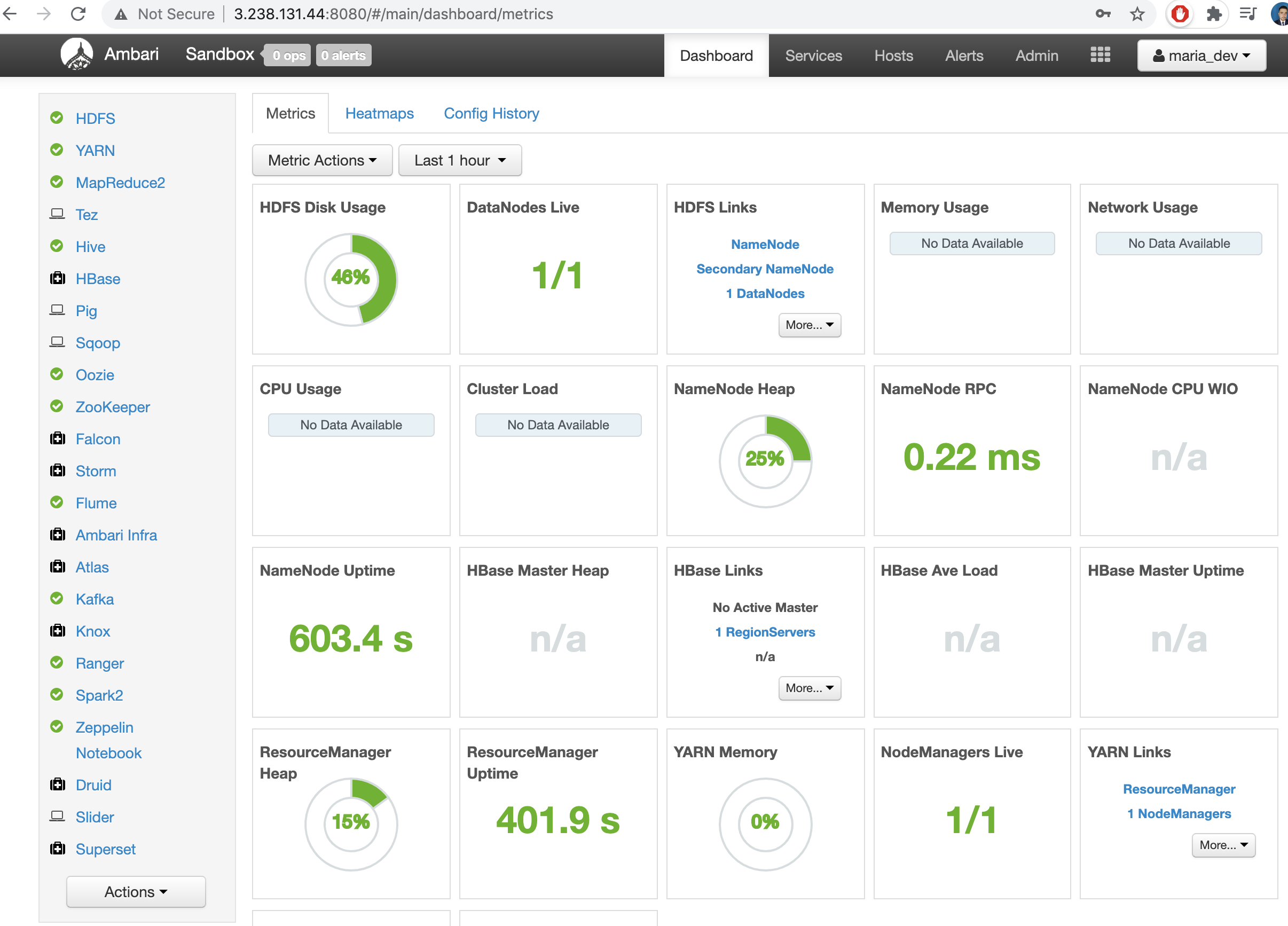The height and width of the screenshot is (926, 1288).
Task: Click the Storm service icon in sidebar
Action: pos(58,470)
